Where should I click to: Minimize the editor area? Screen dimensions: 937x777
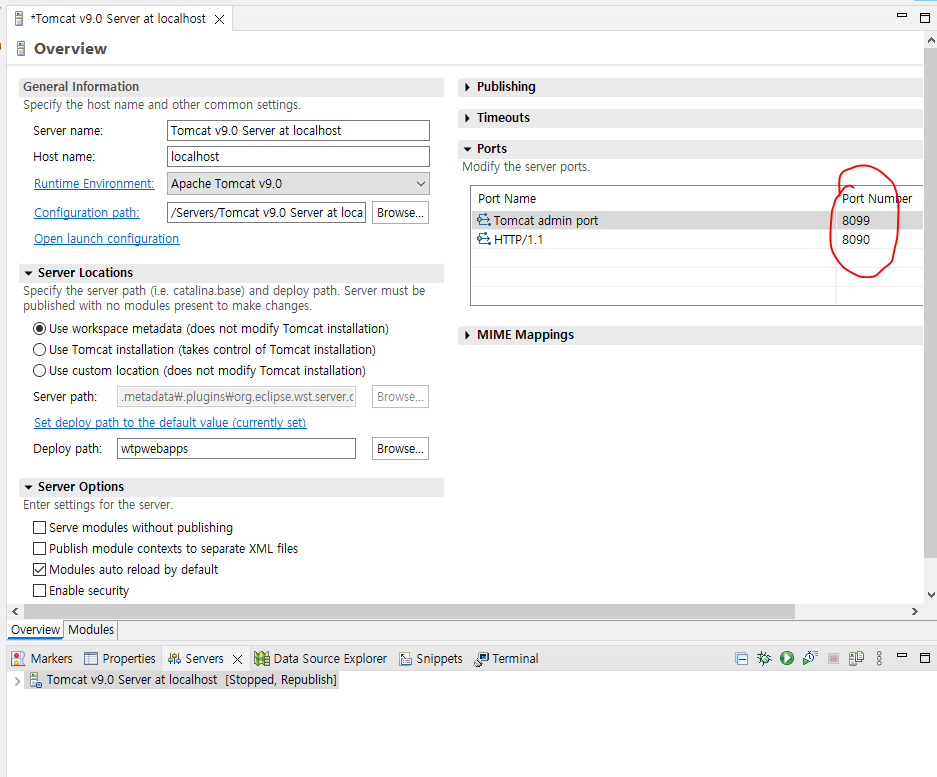902,15
